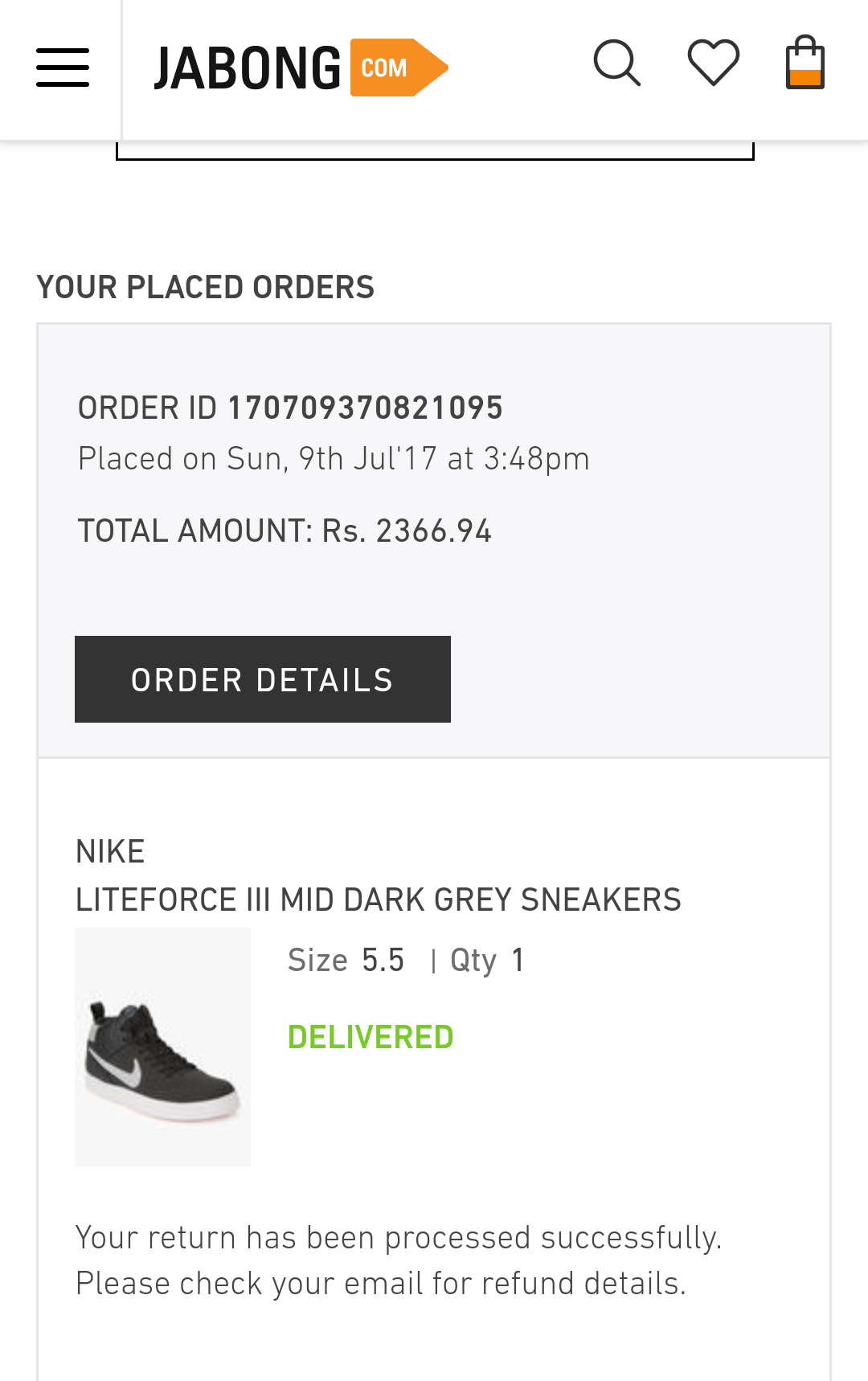The image size is (868, 1381).
Task: Click the NIKE brand name
Action: 110,851
